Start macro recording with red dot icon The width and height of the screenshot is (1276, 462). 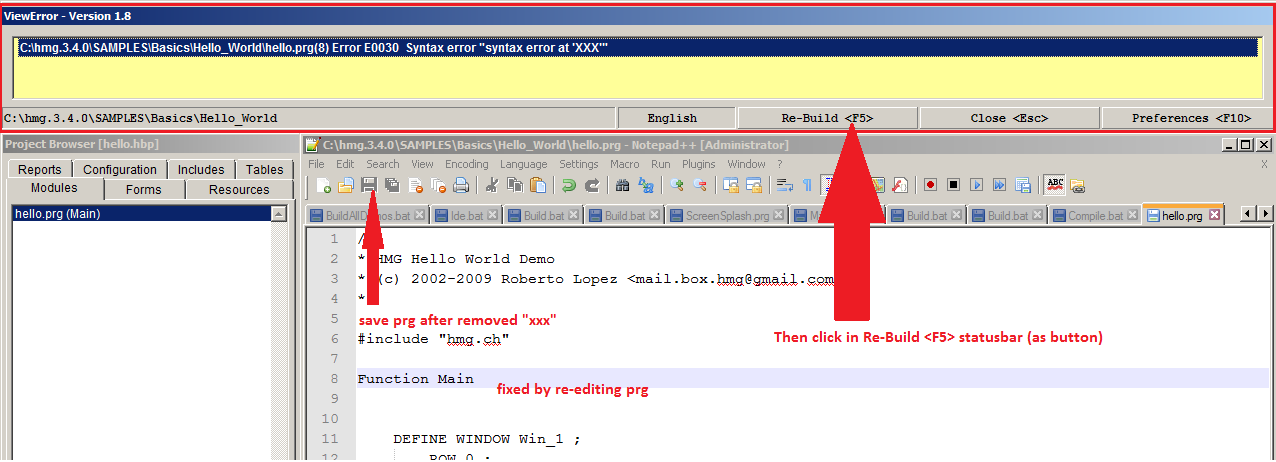click(x=930, y=185)
